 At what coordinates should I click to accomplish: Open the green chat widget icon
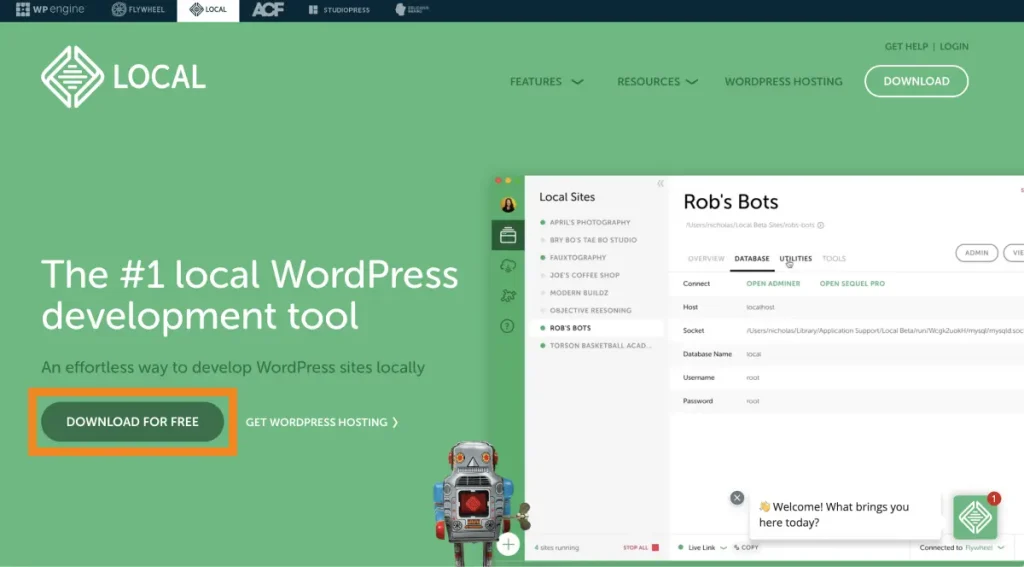click(974, 517)
